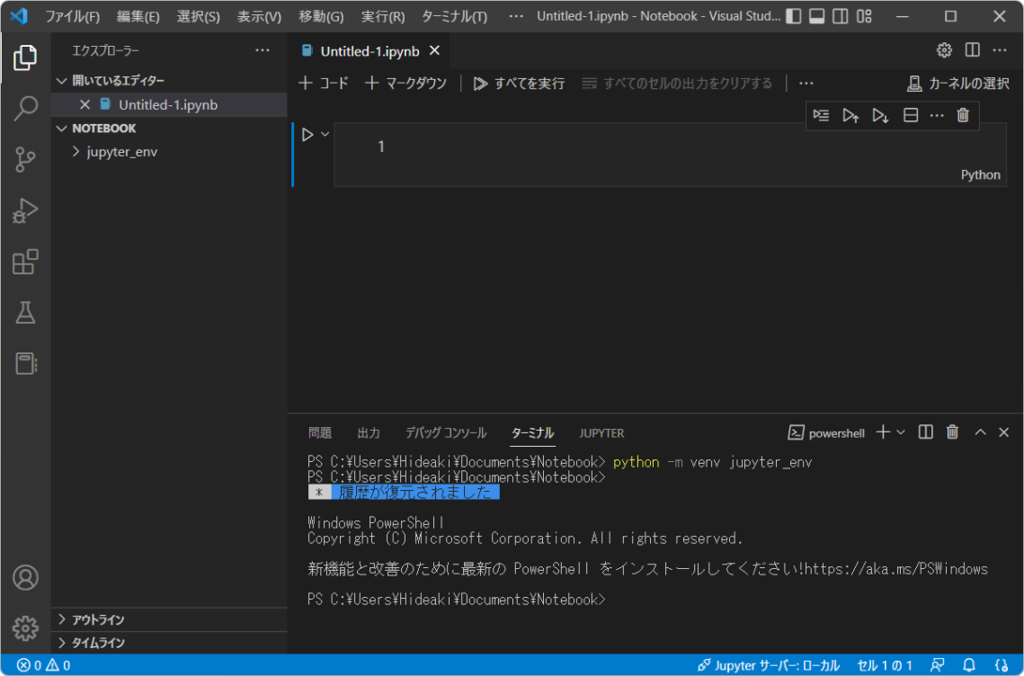Switch to the JUPYTER panel tab

coord(601,432)
